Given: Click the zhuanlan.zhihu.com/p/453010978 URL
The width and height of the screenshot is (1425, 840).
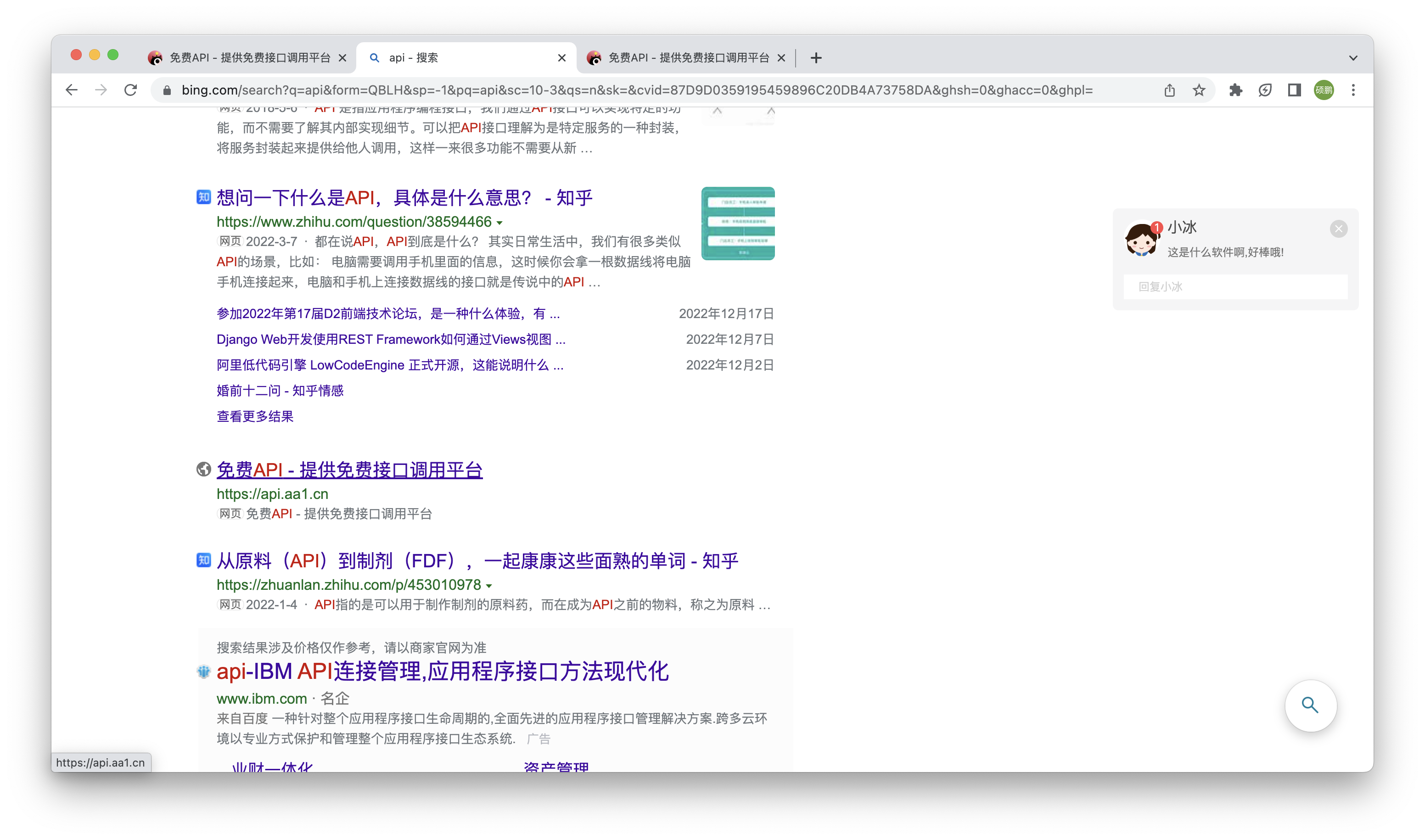Looking at the screenshot, I should tap(349, 585).
